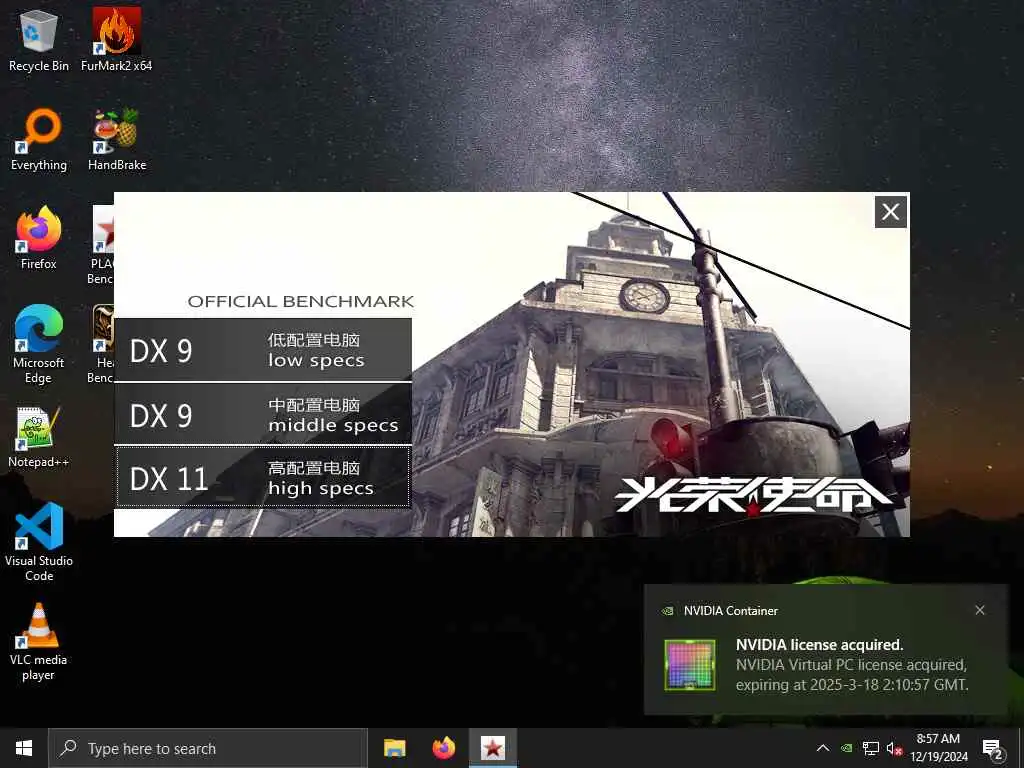Click the taskbar search box
The width and height of the screenshot is (1024, 768).
tap(208, 748)
